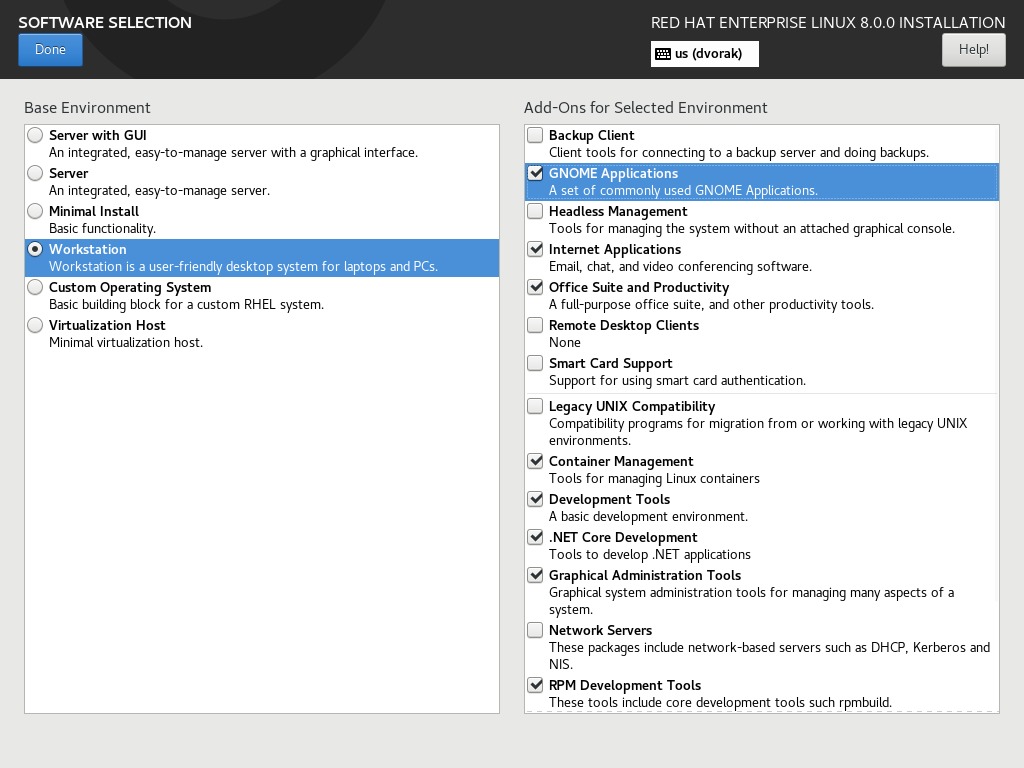Enable Headless Management tools
Viewport: 1024px width, 768px height.
tap(535, 211)
